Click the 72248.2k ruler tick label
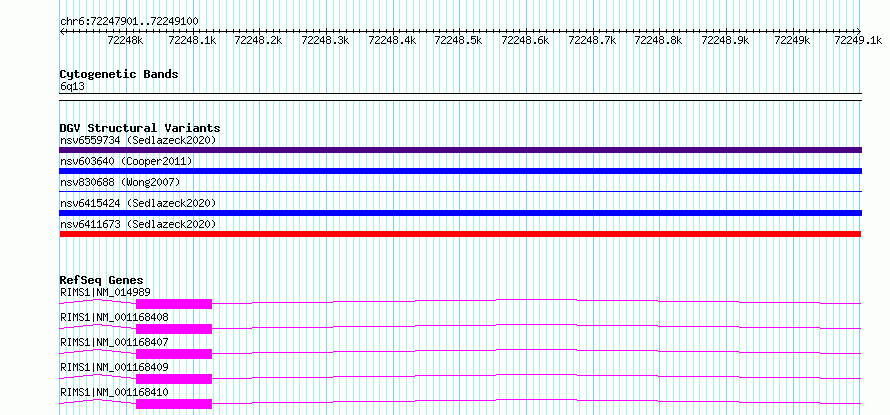Screen dimensions: 890x415 pos(258,40)
